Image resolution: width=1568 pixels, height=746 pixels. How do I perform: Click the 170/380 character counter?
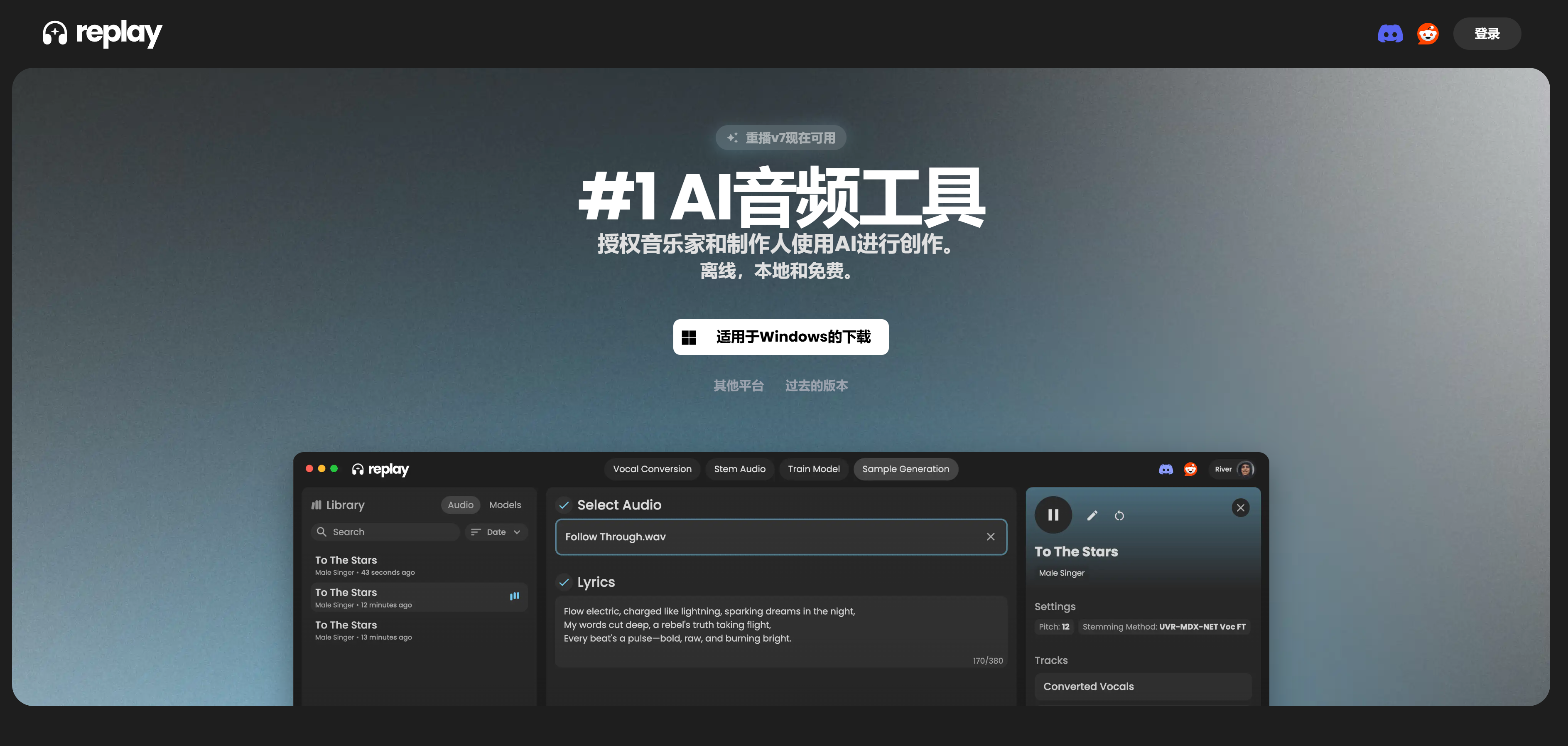point(987,660)
